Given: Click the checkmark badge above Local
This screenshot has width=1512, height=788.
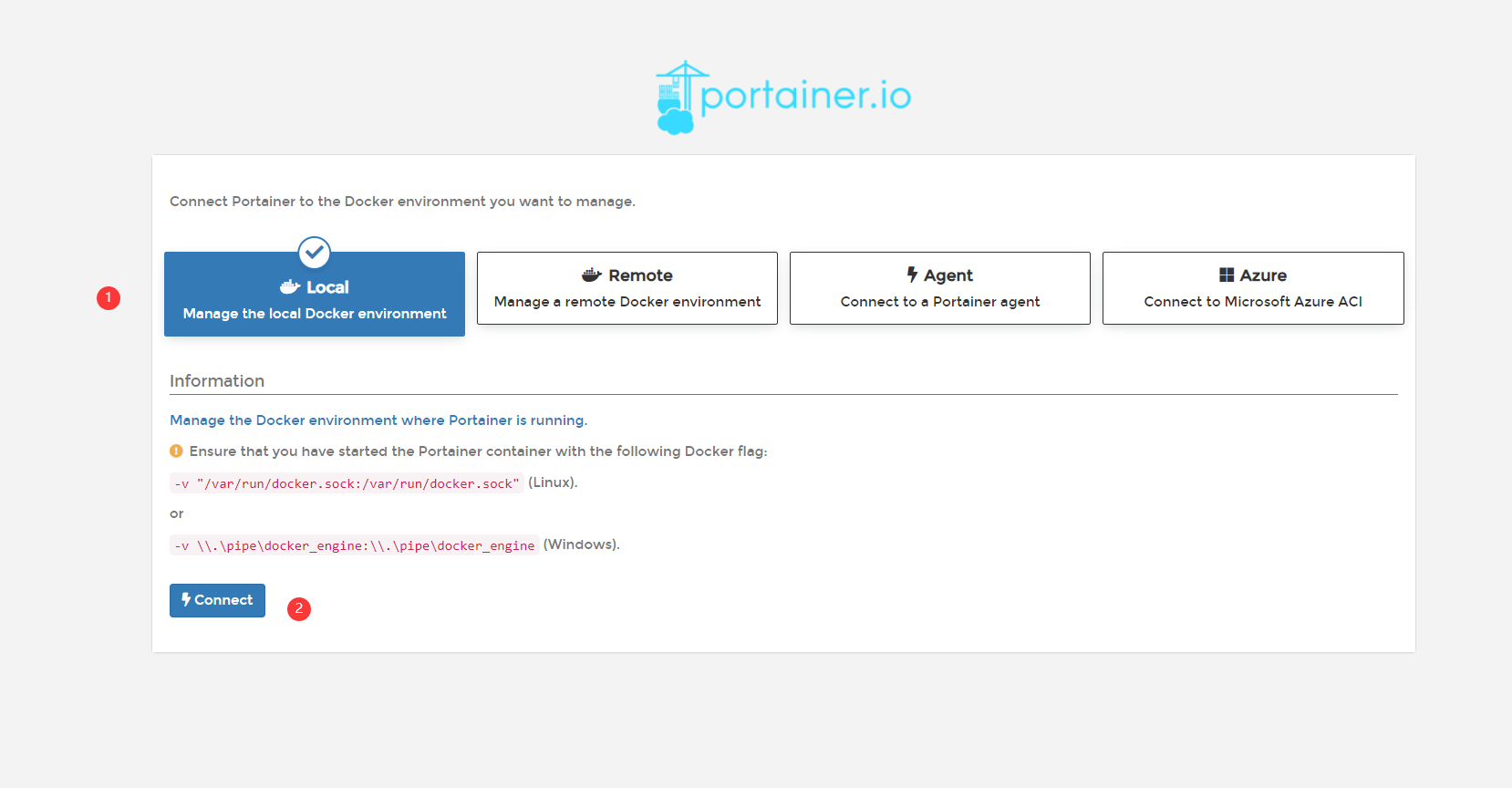Looking at the screenshot, I should click(315, 253).
